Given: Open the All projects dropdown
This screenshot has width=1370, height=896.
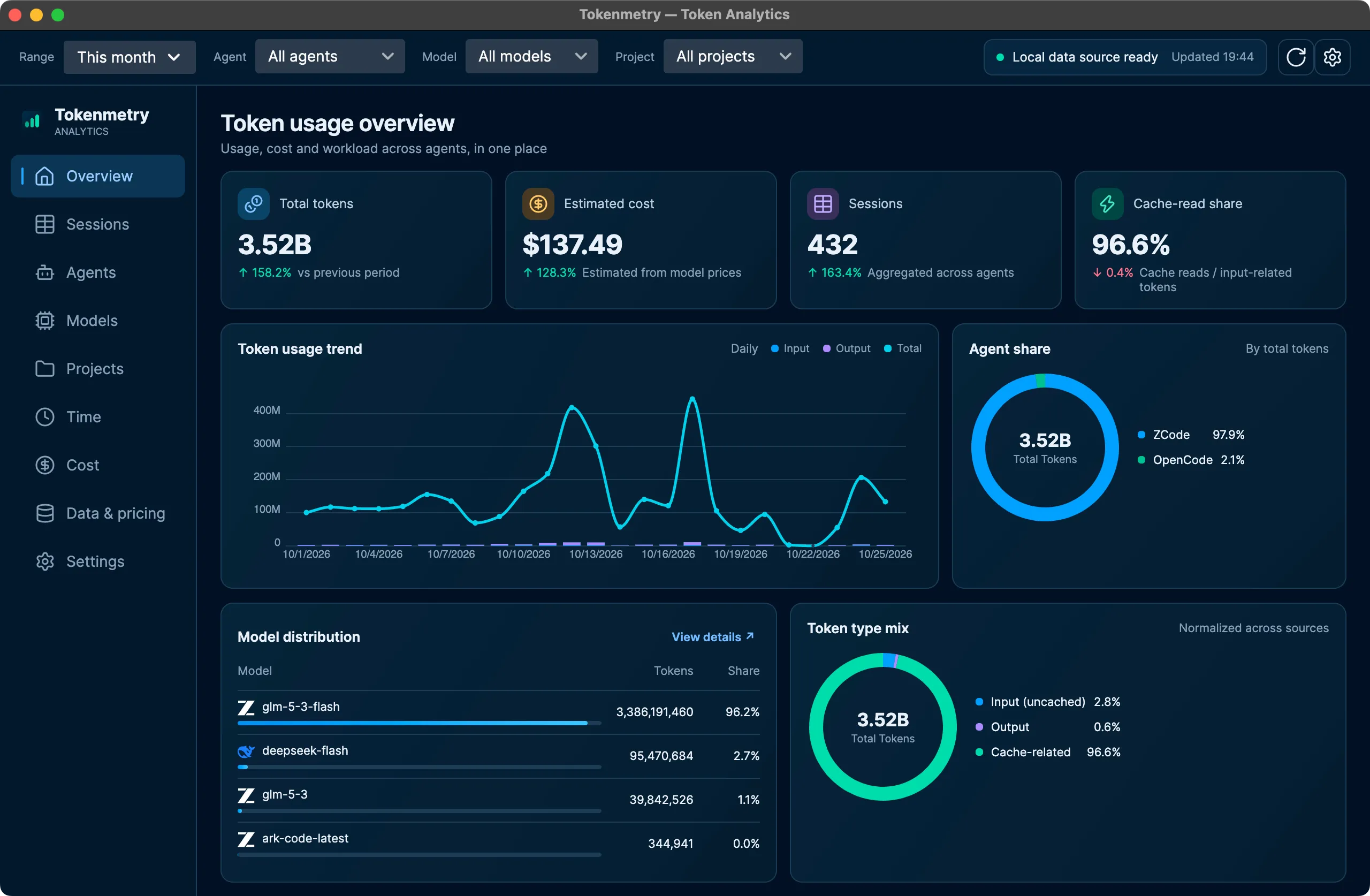Looking at the screenshot, I should (733, 56).
